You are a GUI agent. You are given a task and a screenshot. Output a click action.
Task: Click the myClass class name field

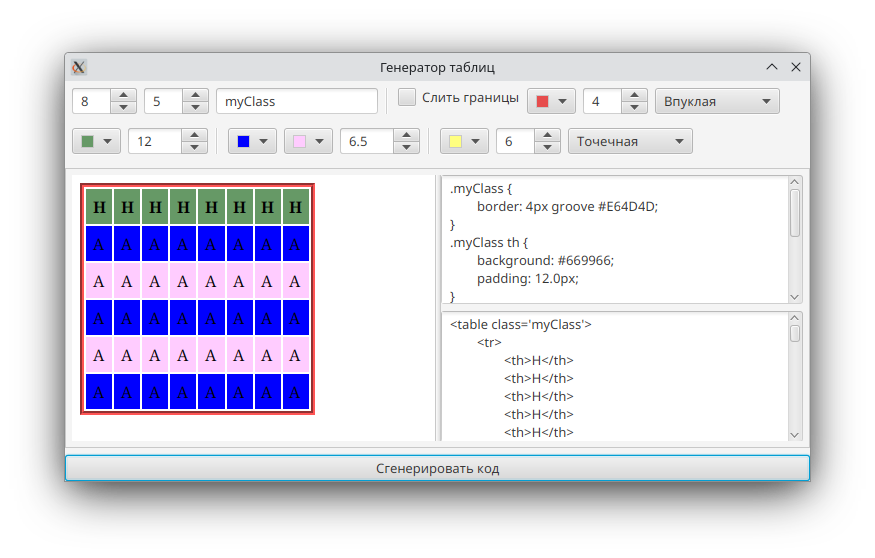(296, 101)
